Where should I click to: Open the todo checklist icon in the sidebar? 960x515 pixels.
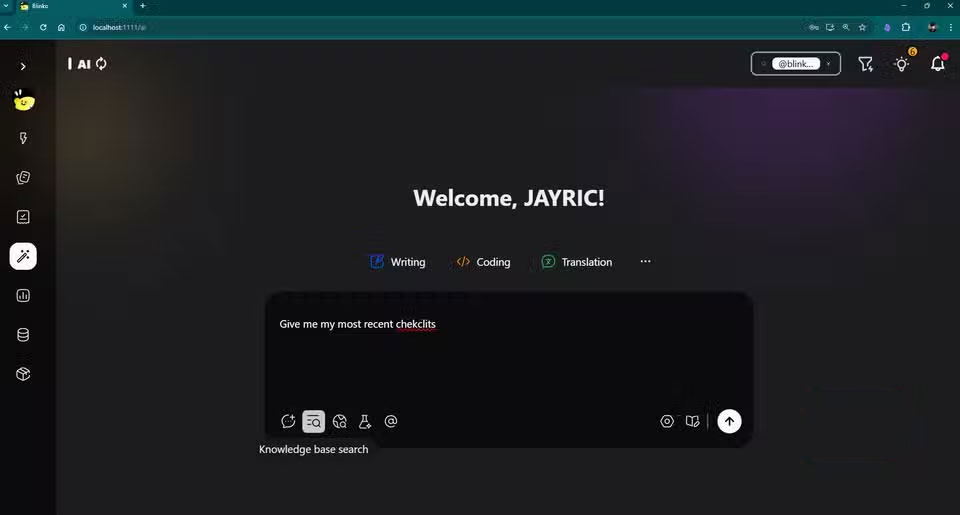coord(23,217)
